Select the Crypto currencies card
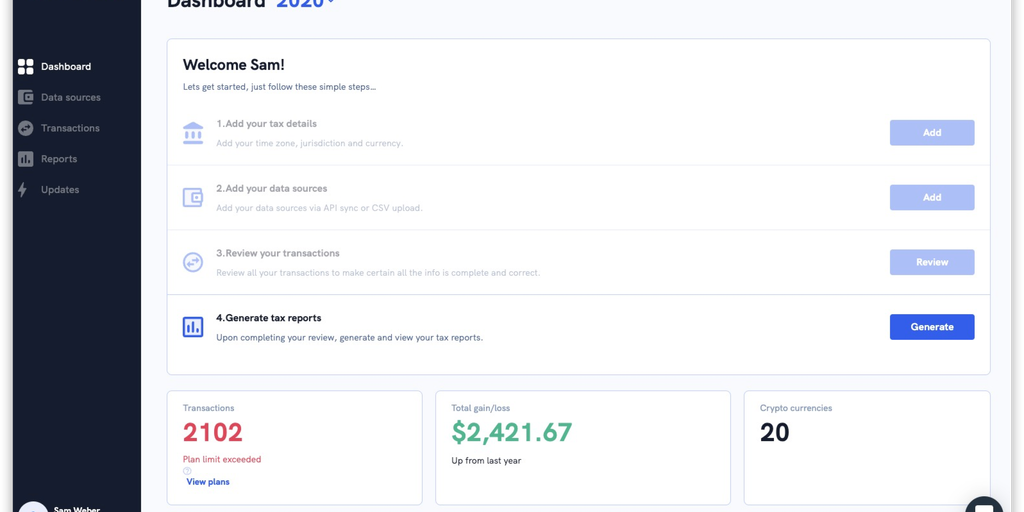Screen dimensions: 1024x512 (x=866, y=447)
